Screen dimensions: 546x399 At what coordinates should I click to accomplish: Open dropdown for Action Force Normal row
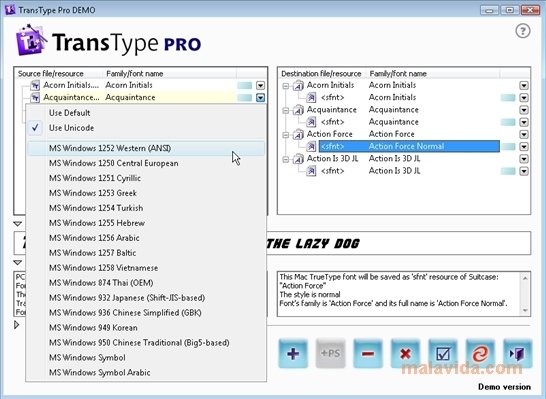pos(524,147)
